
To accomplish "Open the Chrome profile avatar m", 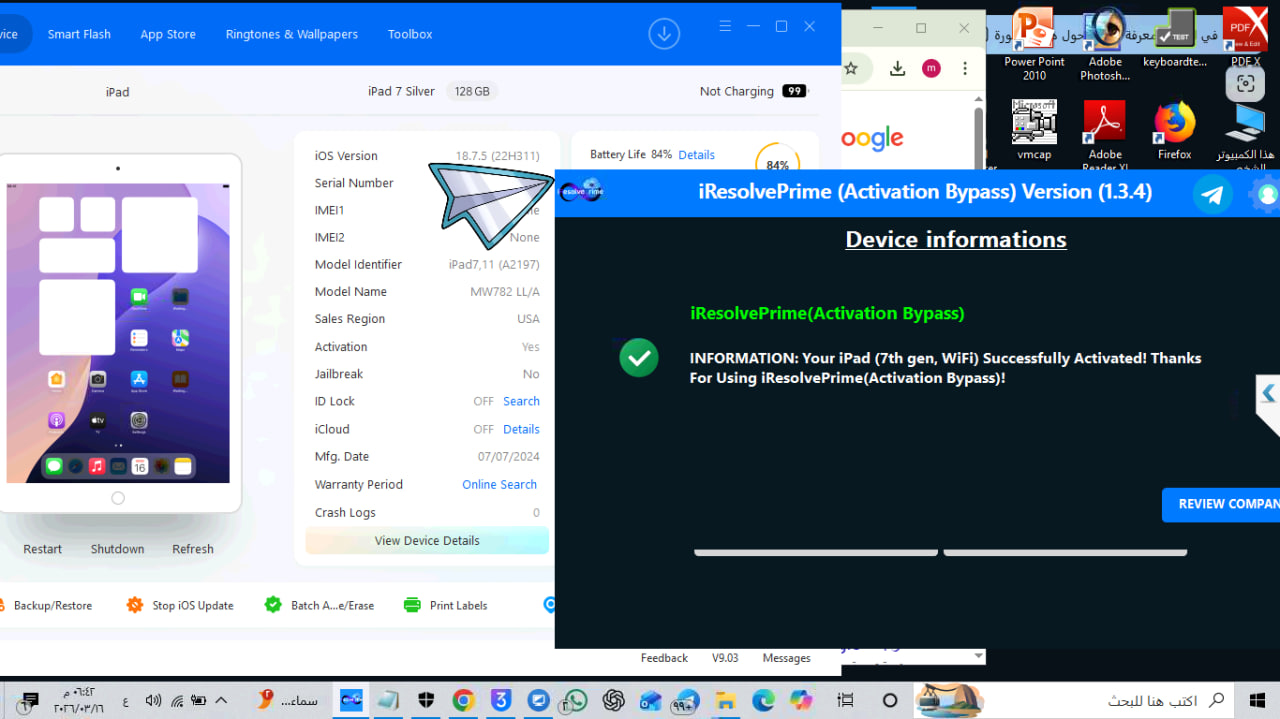I will pos(931,68).
